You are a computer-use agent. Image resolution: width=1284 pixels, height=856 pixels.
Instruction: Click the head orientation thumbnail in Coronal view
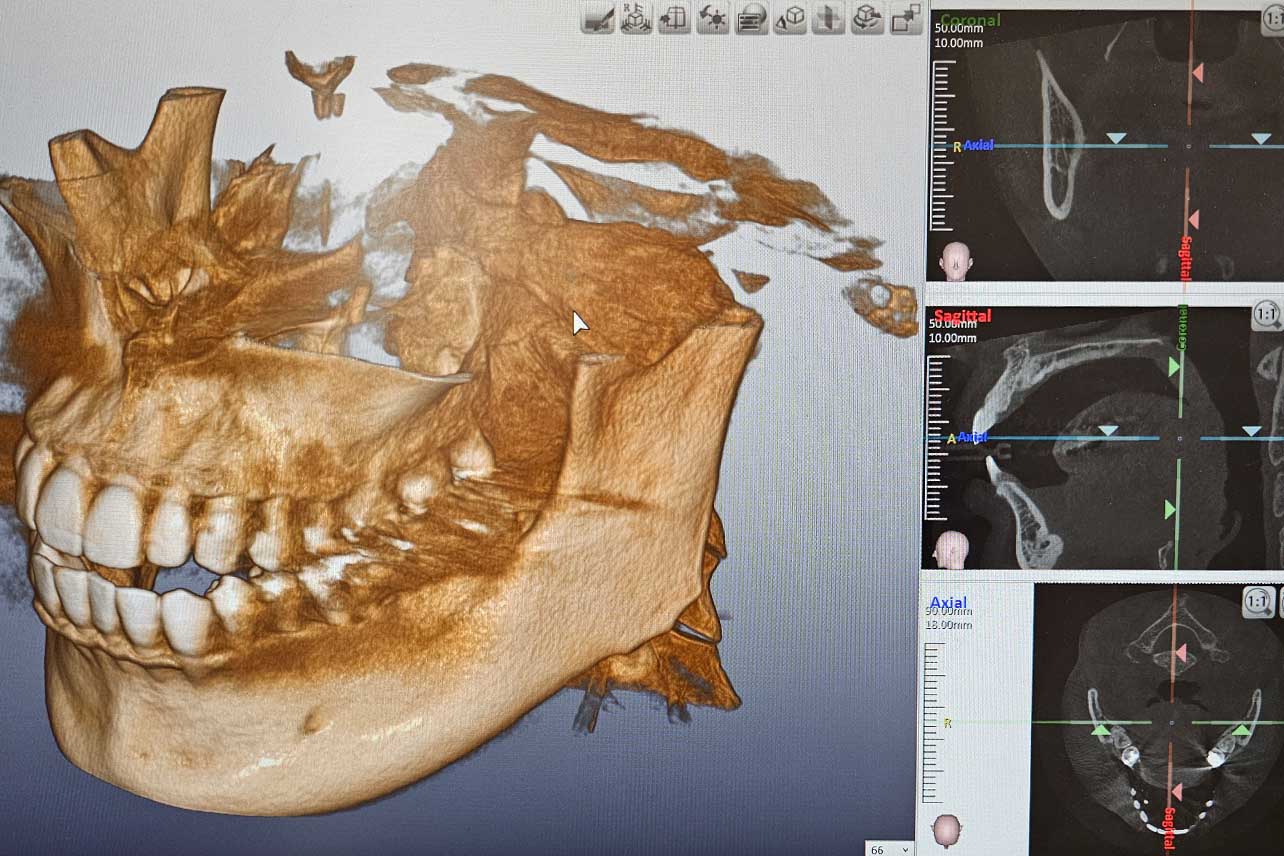[x=955, y=260]
